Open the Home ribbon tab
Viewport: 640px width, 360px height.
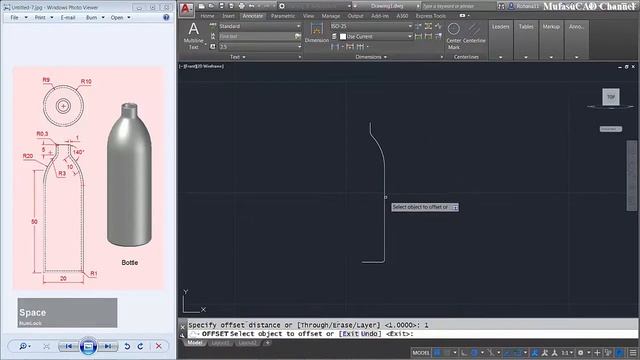click(207, 16)
